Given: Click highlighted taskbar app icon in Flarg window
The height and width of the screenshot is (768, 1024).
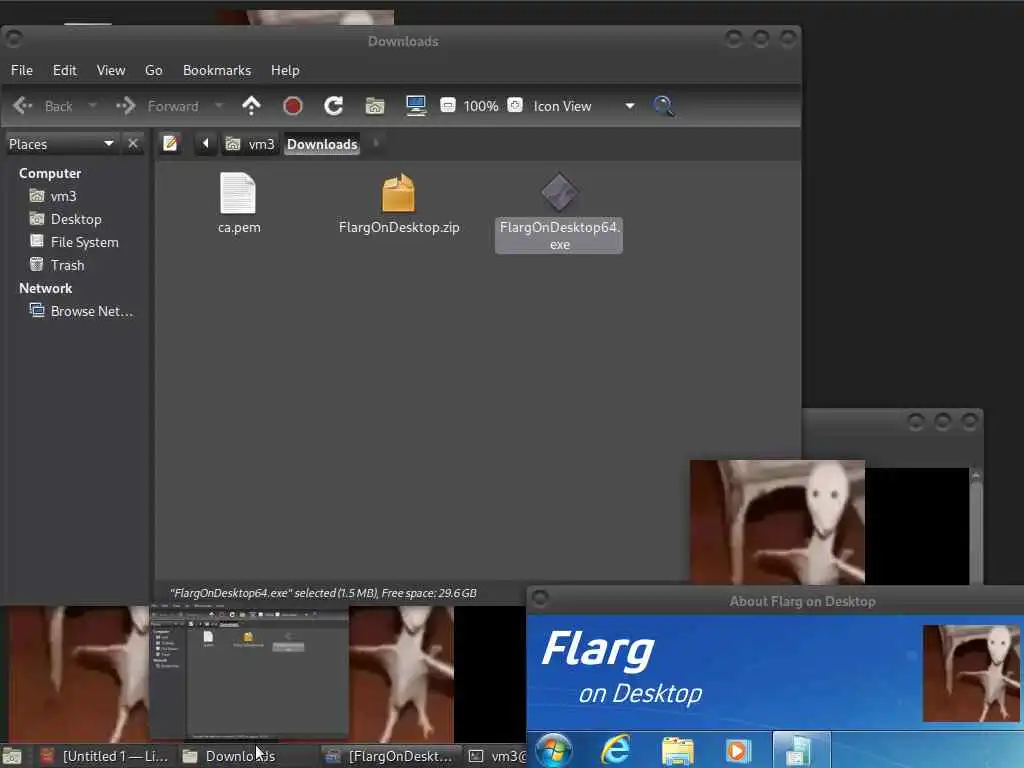Looking at the screenshot, I should 801,750.
